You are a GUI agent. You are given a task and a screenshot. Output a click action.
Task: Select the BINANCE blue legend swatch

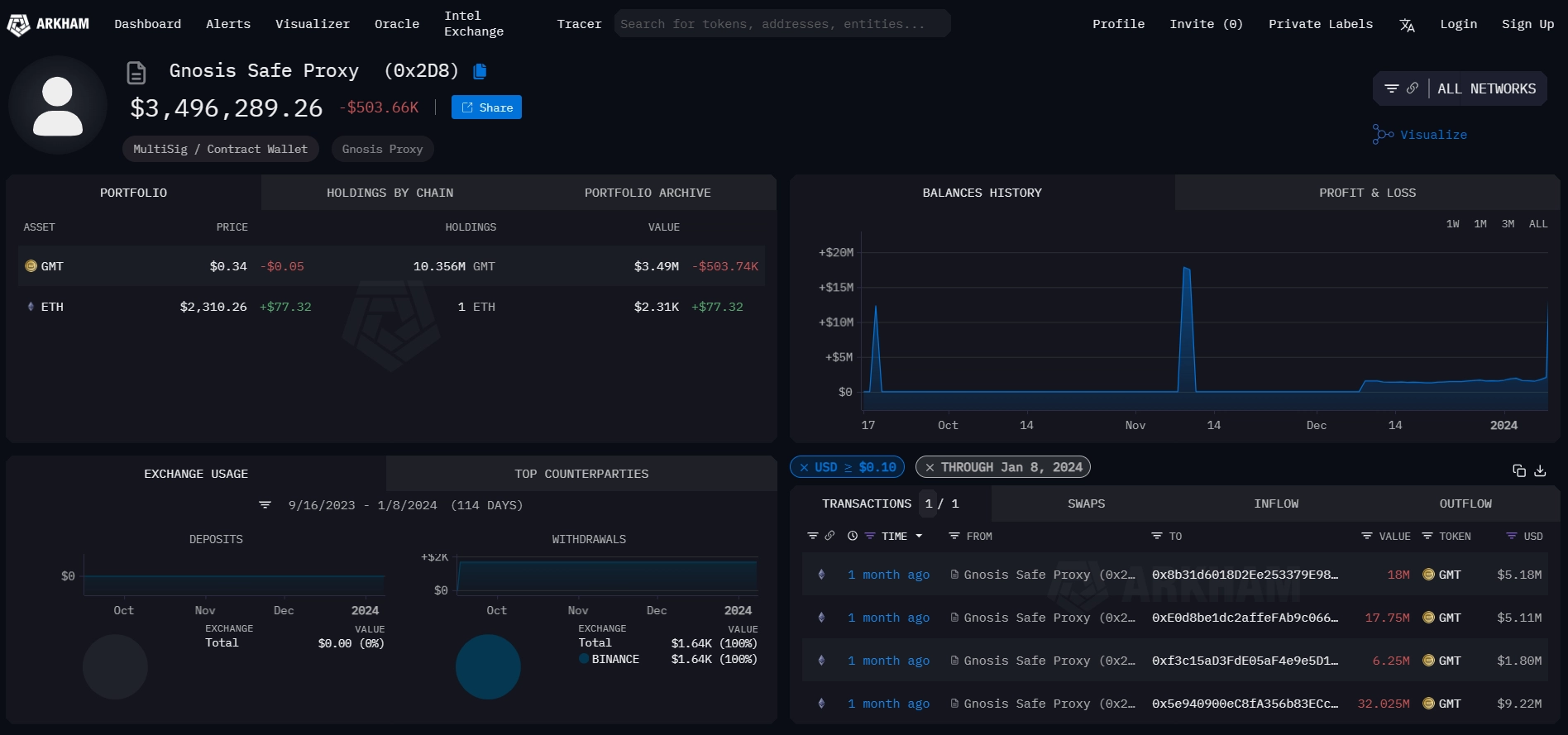[584, 659]
